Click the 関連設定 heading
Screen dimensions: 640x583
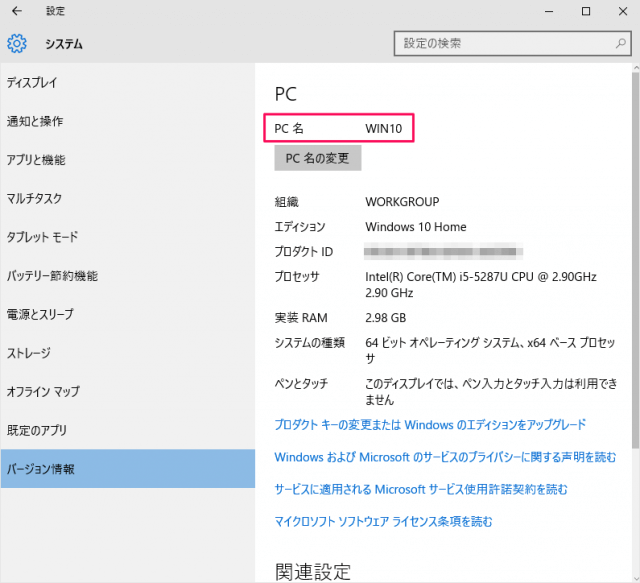313,571
